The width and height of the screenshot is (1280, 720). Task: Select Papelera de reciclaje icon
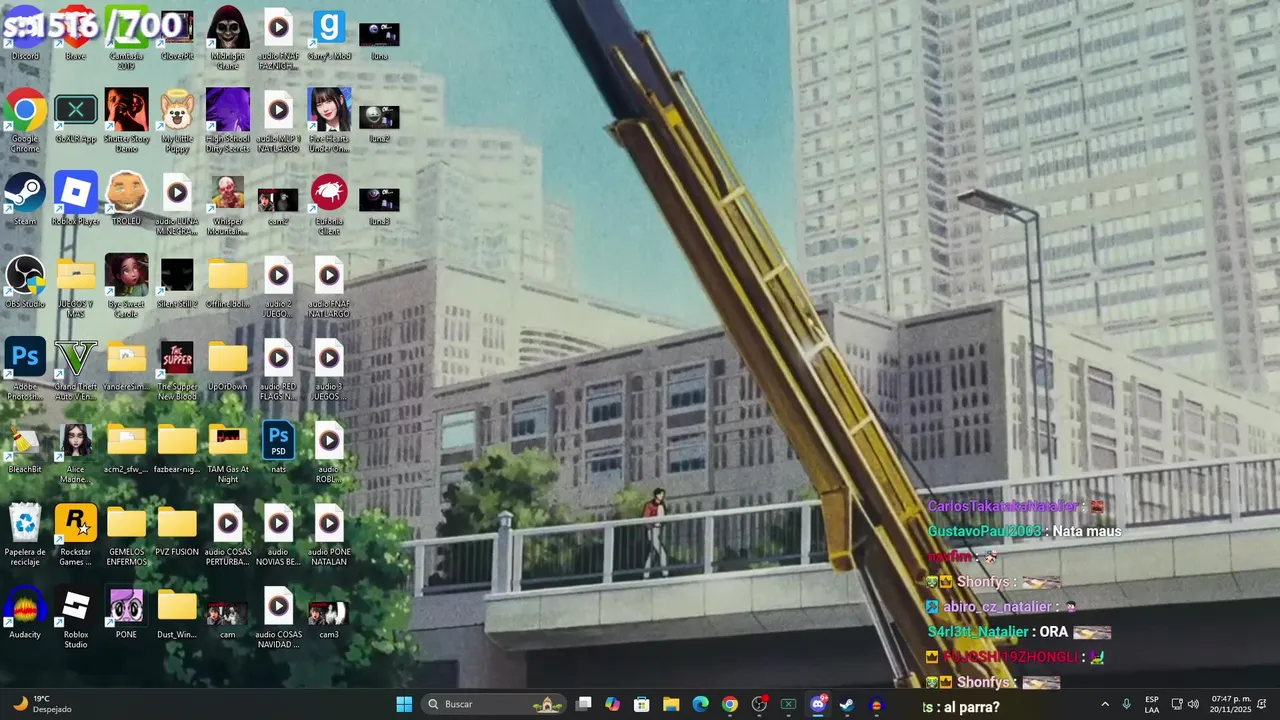click(25, 535)
